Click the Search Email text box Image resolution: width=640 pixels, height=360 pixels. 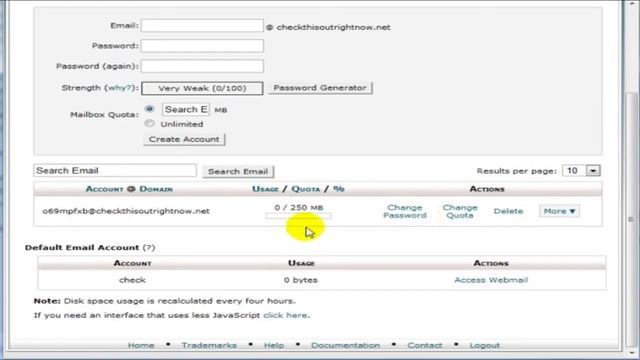click(115, 171)
